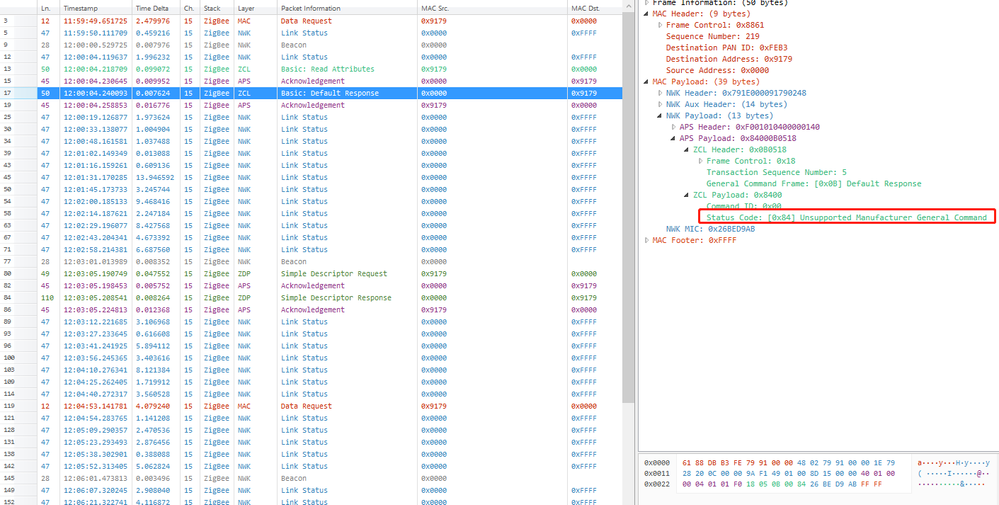Select the Command ID: 0x00 field
Image resolution: width=999 pixels, height=505 pixels.
(744, 206)
